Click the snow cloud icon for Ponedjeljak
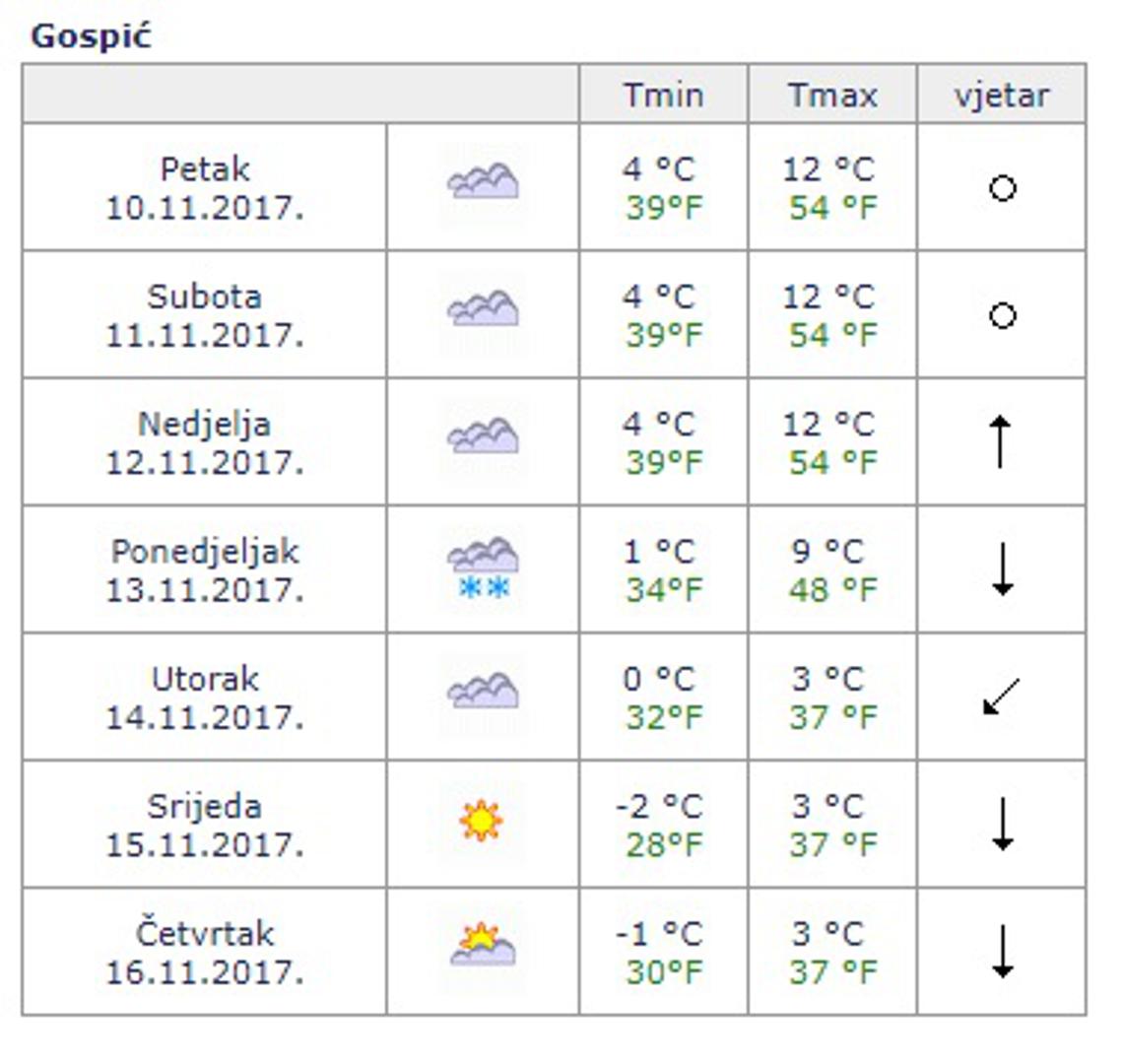This screenshot has height=1064, width=1123. [x=483, y=569]
